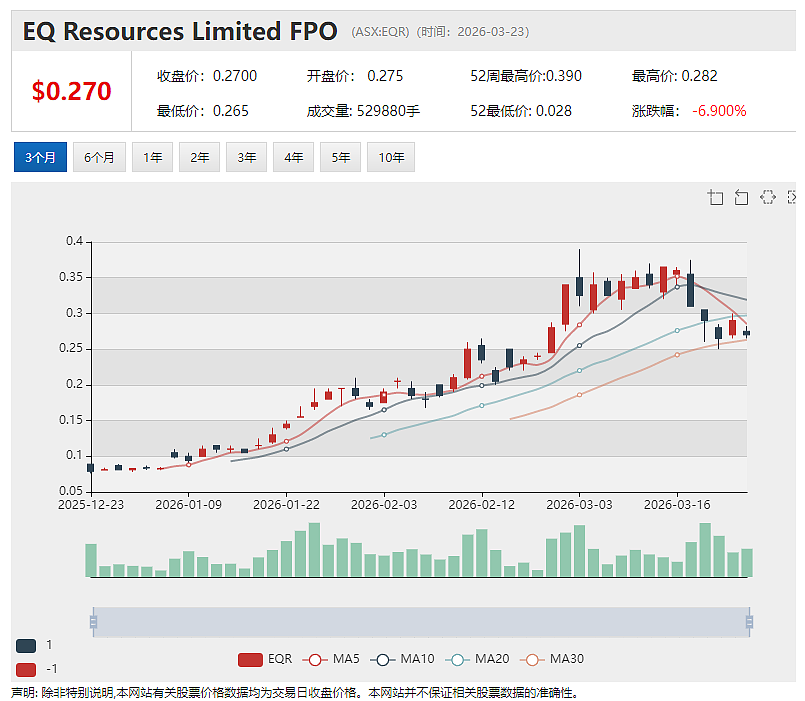The width and height of the screenshot is (805, 701).
Task: Click the 52最低价: 0.028 value
Action: pyautogui.click(x=521, y=111)
